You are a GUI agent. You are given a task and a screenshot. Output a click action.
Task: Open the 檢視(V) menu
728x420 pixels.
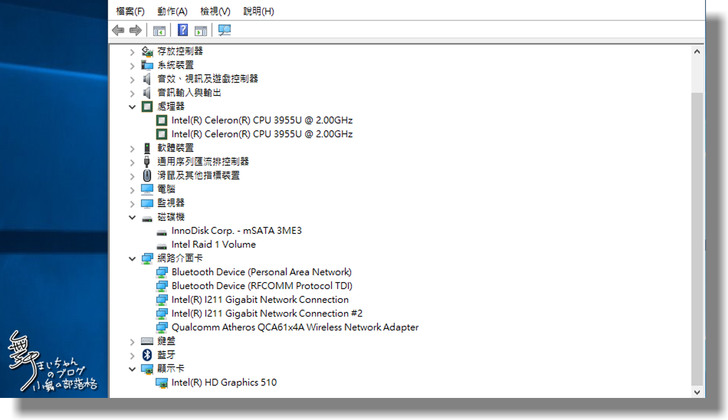[x=215, y=11]
